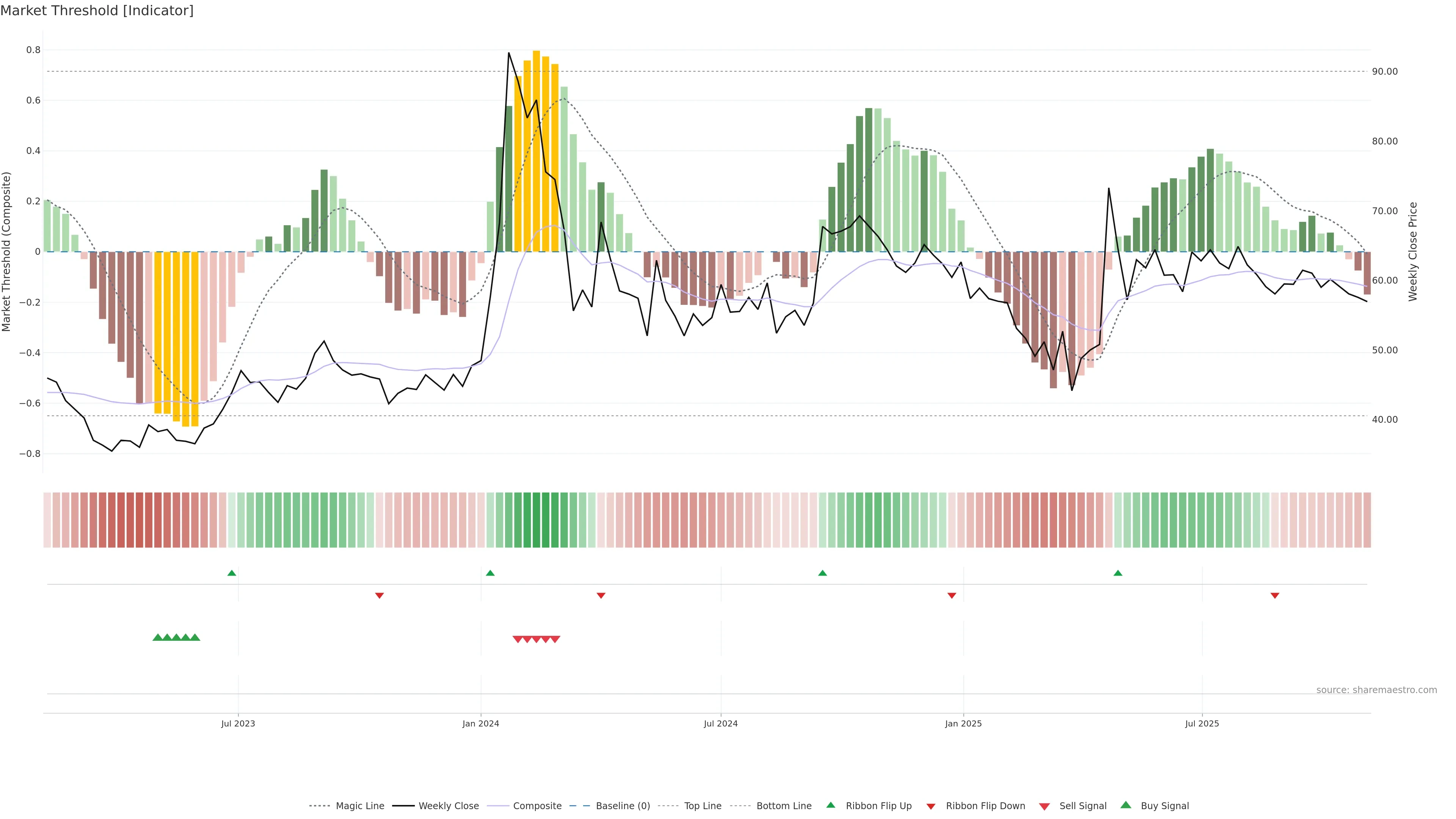Toggle the Top Line legend entry
Viewport: 1456px width, 819px height.
click(703, 806)
